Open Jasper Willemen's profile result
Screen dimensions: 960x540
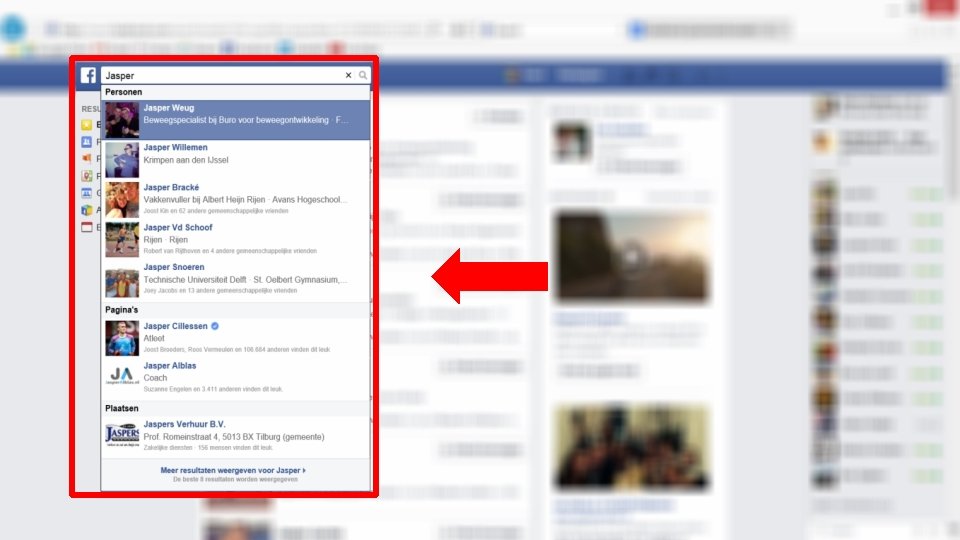236,159
